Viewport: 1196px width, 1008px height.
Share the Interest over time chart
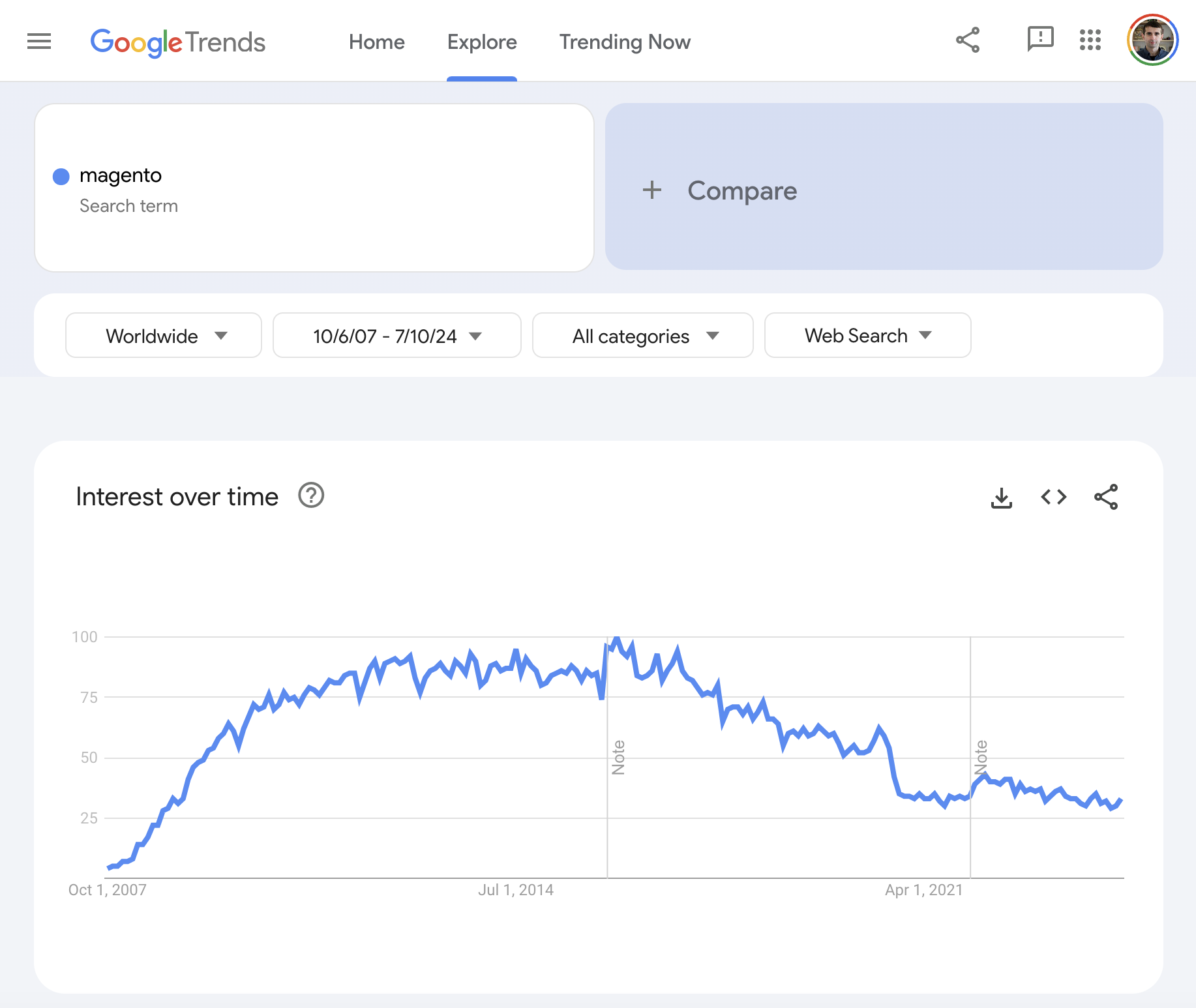[x=1106, y=497]
